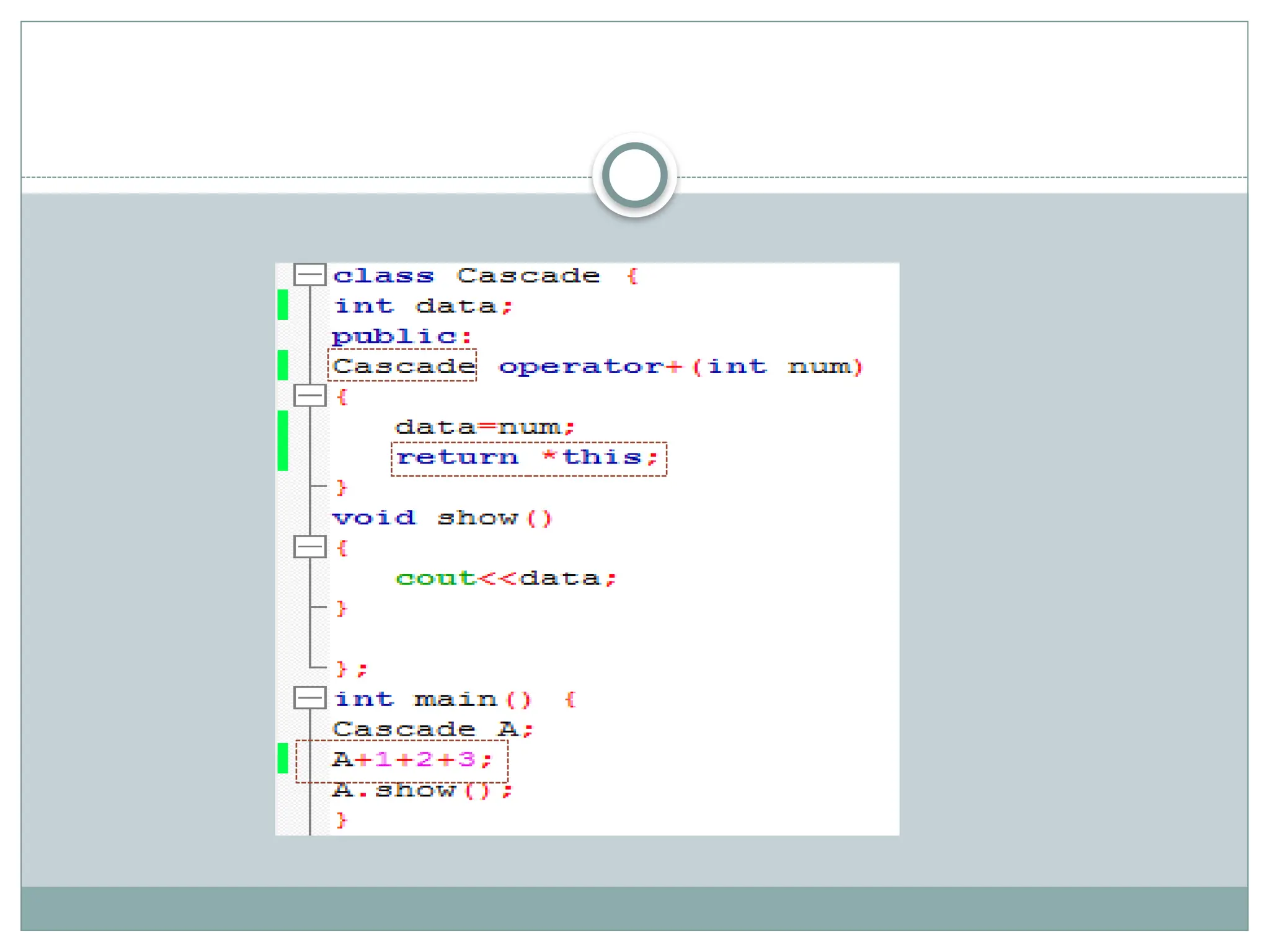Click the 'A.show();' call line
The height and width of the screenshot is (952, 1270).
[422, 790]
